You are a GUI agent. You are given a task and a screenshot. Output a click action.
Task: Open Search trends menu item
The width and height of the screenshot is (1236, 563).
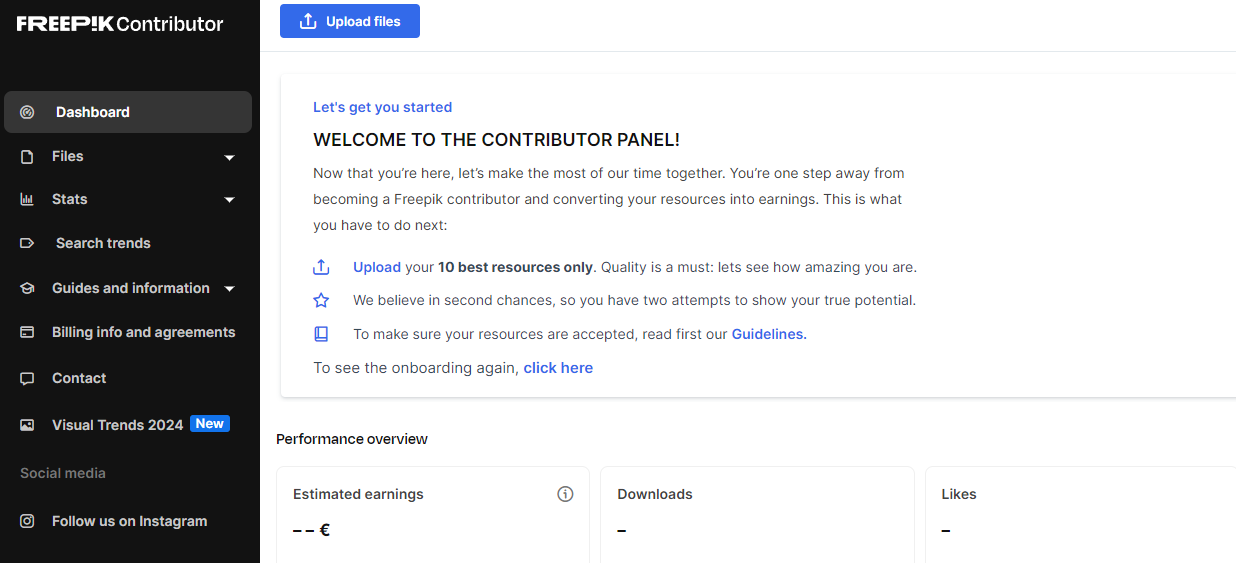[103, 243]
